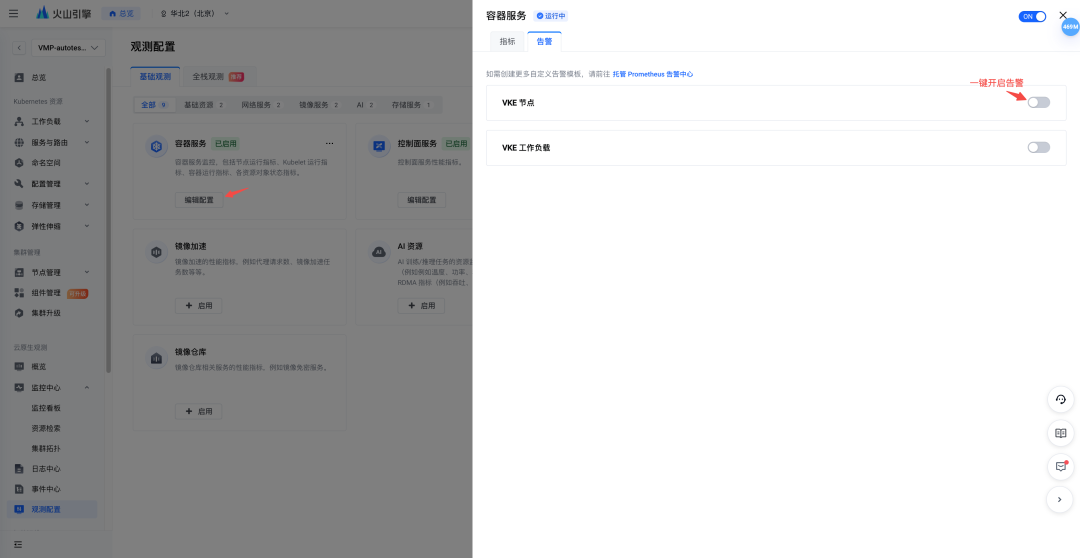Click the back arrow beside cluster selector
Screen dimensions: 1080x558
point(19,48)
